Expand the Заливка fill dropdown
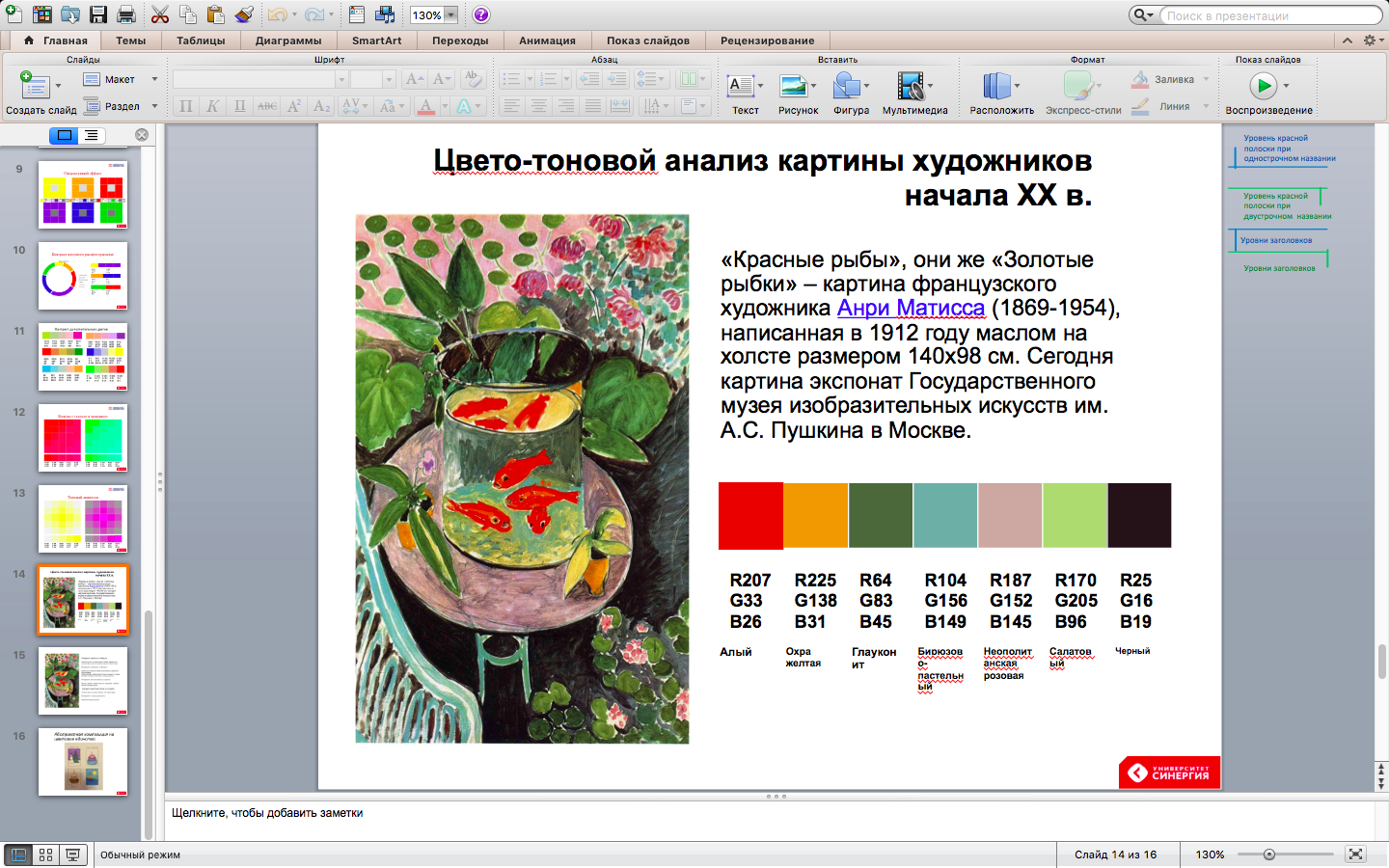 (1206, 79)
